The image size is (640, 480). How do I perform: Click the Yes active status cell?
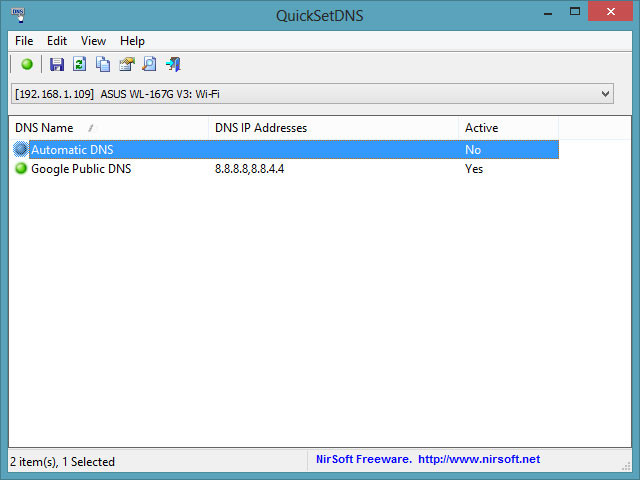point(474,169)
